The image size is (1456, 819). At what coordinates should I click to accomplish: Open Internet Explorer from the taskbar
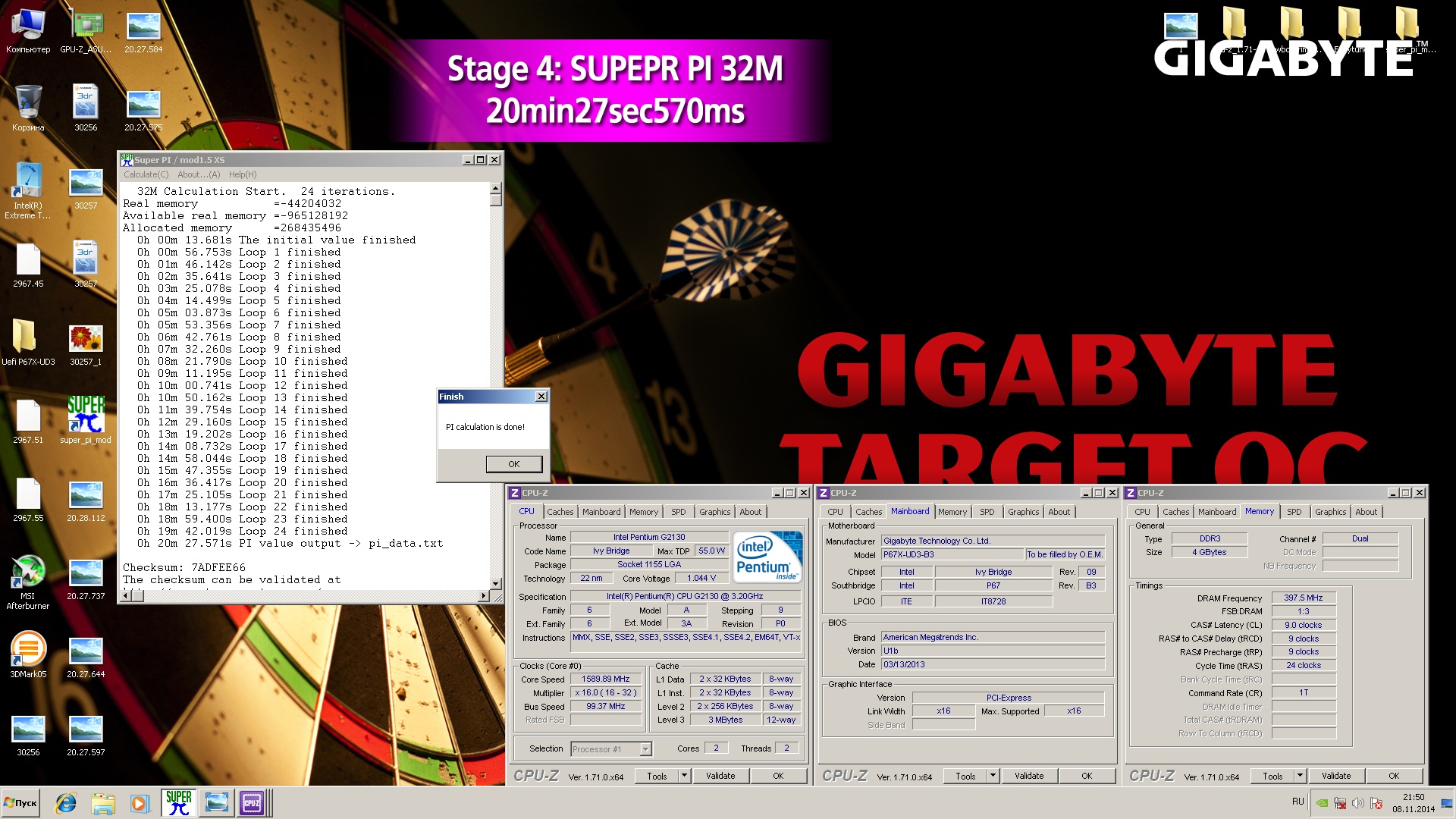tap(66, 803)
